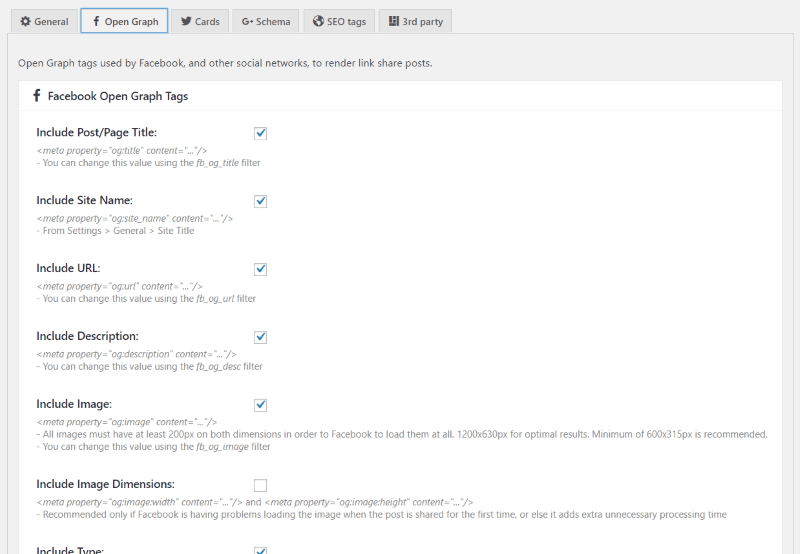The image size is (800, 554).
Task: Click the 3rd party tab's plugin icon
Action: point(393,21)
